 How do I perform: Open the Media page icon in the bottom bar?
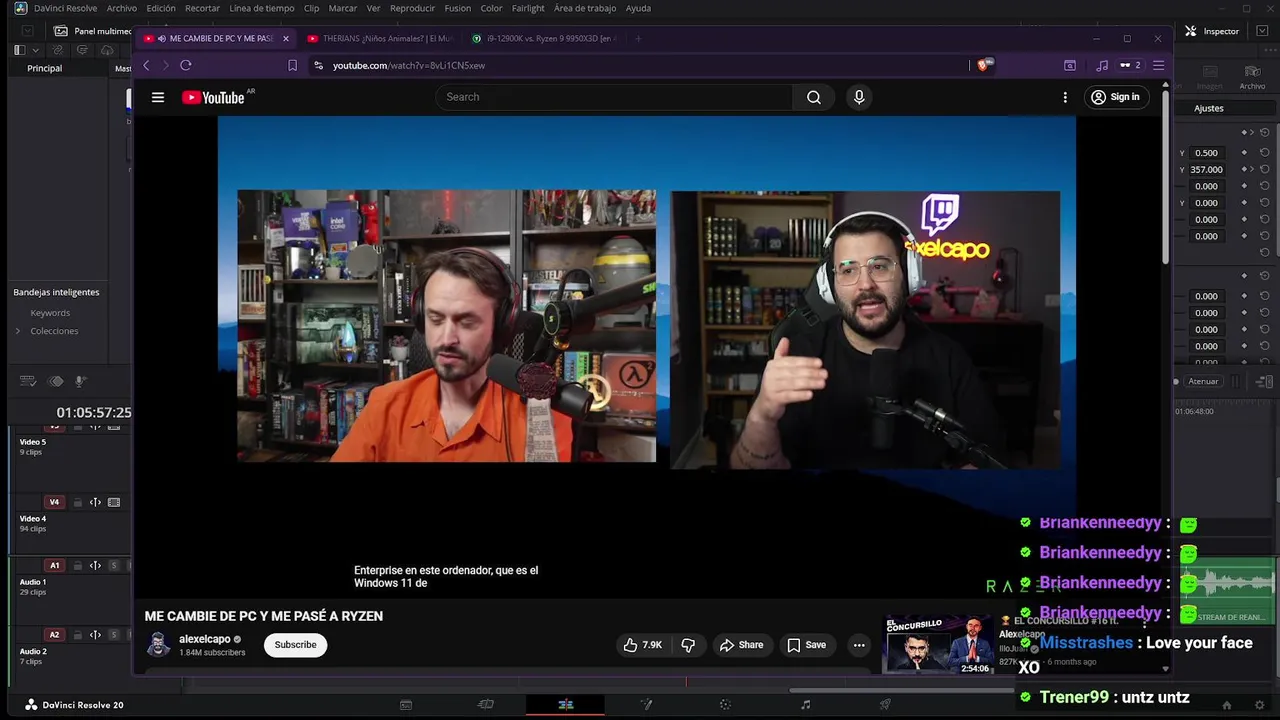tap(406, 705)
